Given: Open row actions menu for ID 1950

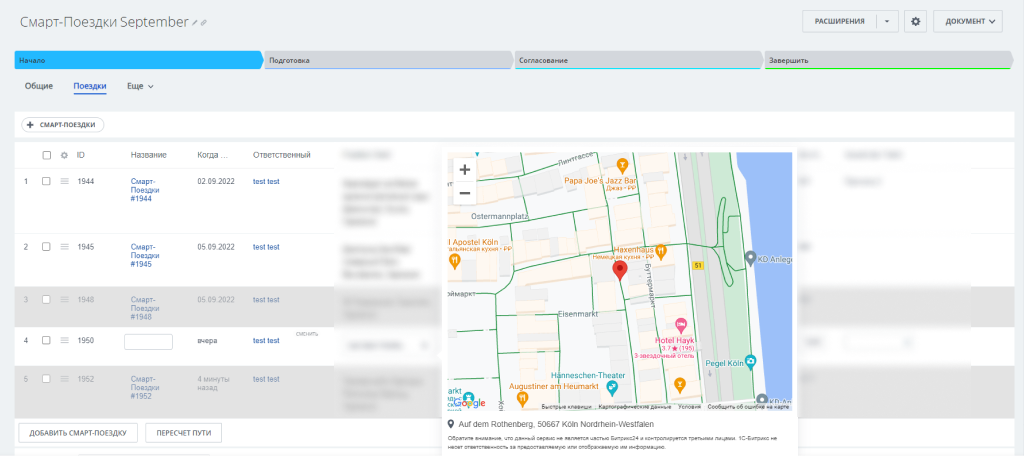Looking at the screenshot, I should click(x=65, y=340).
